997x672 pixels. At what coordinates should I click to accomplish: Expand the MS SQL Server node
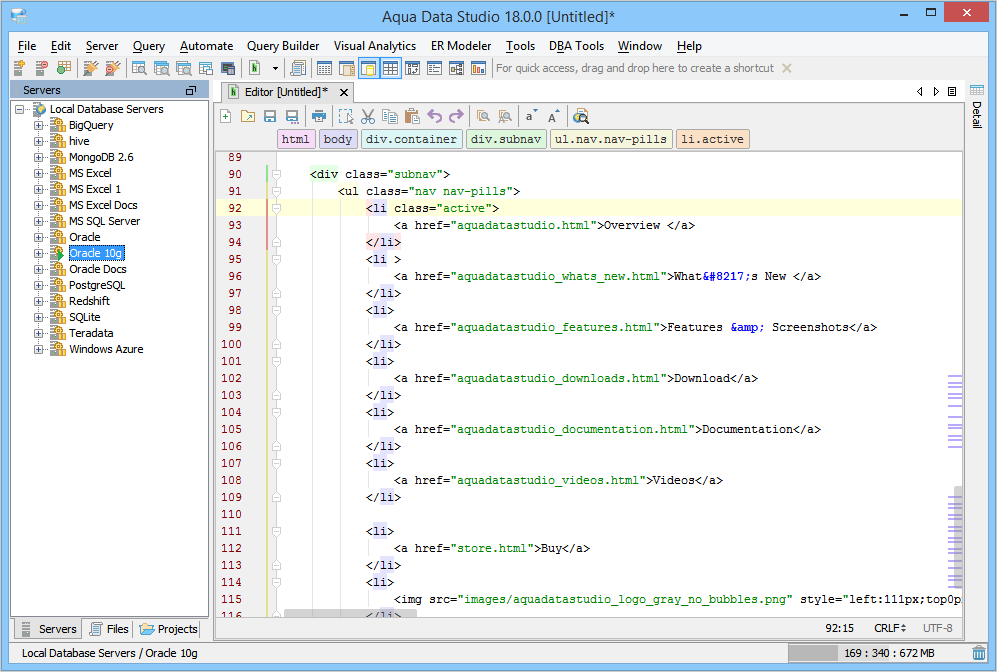pyautogui.click(x=39, y=221)
